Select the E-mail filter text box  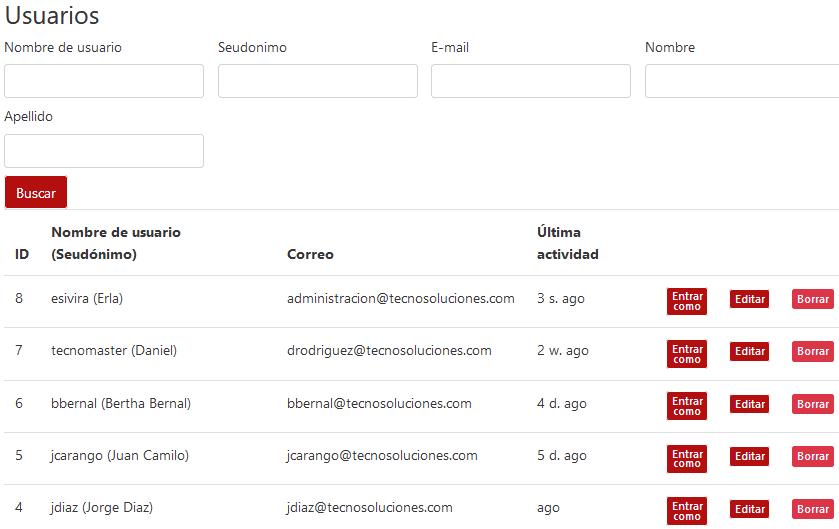531,81
